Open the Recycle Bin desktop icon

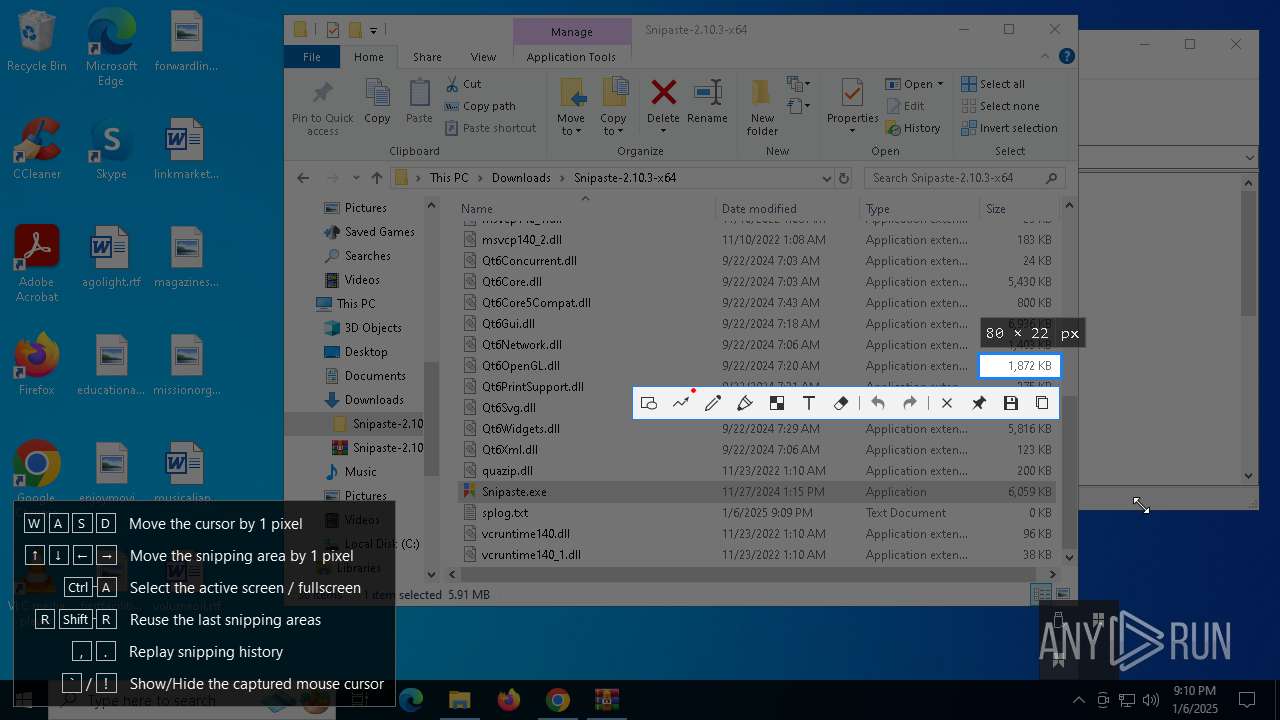36,42
